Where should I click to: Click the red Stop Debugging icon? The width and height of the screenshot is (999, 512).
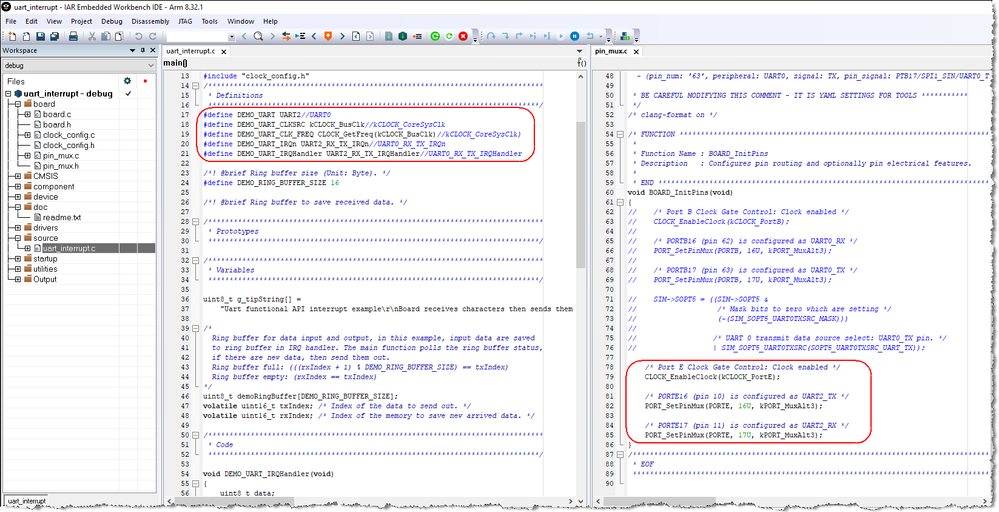tap(463, 36)
